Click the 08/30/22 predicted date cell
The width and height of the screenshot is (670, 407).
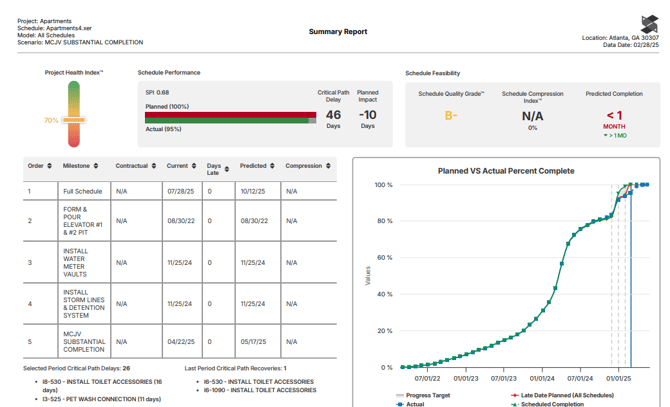click(x=254, y=221)
